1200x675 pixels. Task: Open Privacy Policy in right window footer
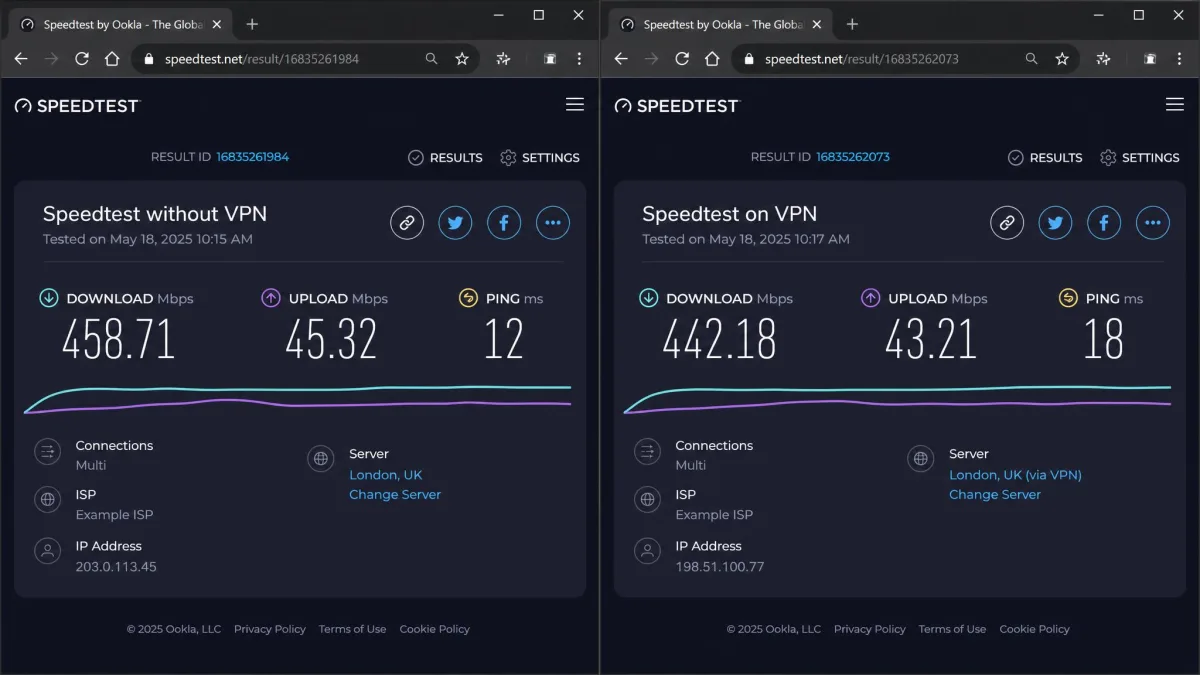pyautogui.click(x=870, y=629)
